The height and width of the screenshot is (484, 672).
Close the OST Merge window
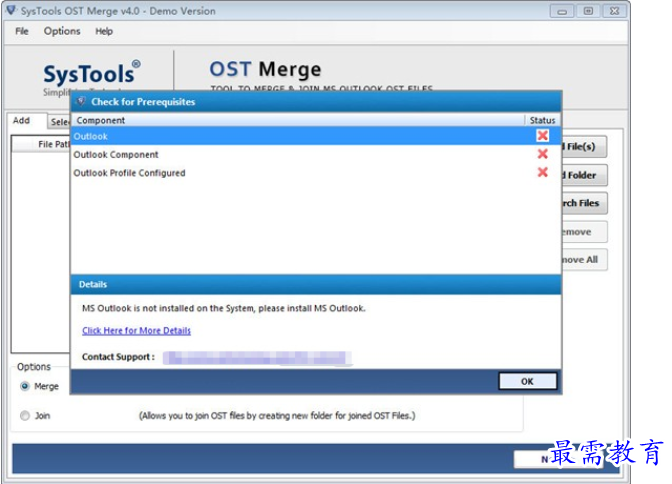pos(614,11)
